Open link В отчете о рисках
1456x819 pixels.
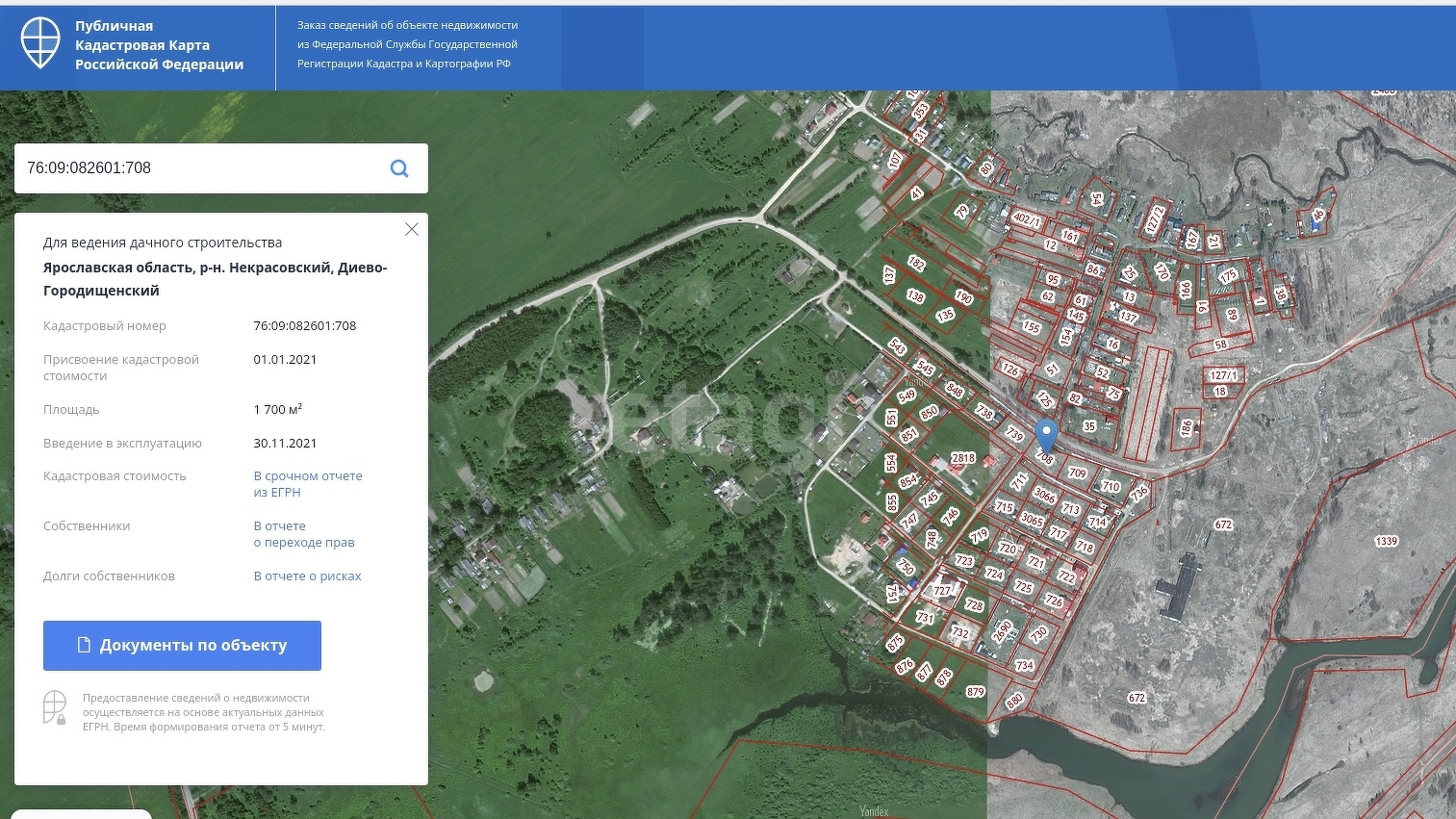point(307,576)
